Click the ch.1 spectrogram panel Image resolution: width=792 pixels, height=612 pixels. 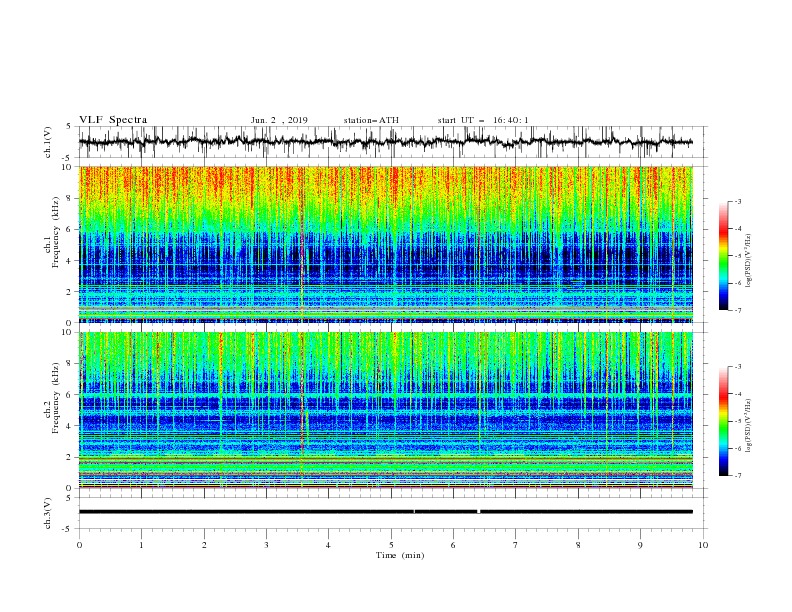click(386, 244)
